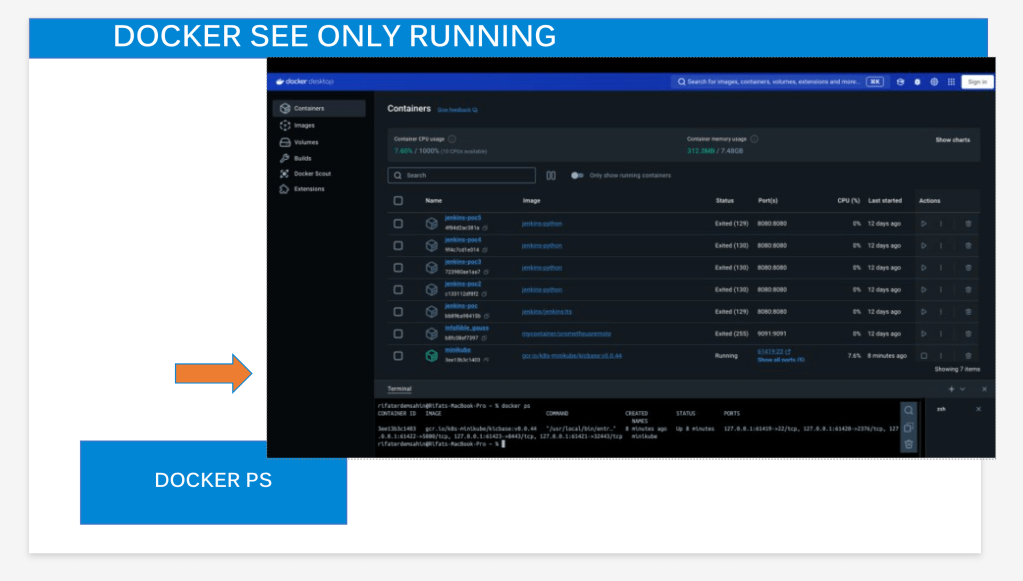Clear the terminal with trash icon
This screenshot has width=1023, height=581.
(x=909, y=445)
